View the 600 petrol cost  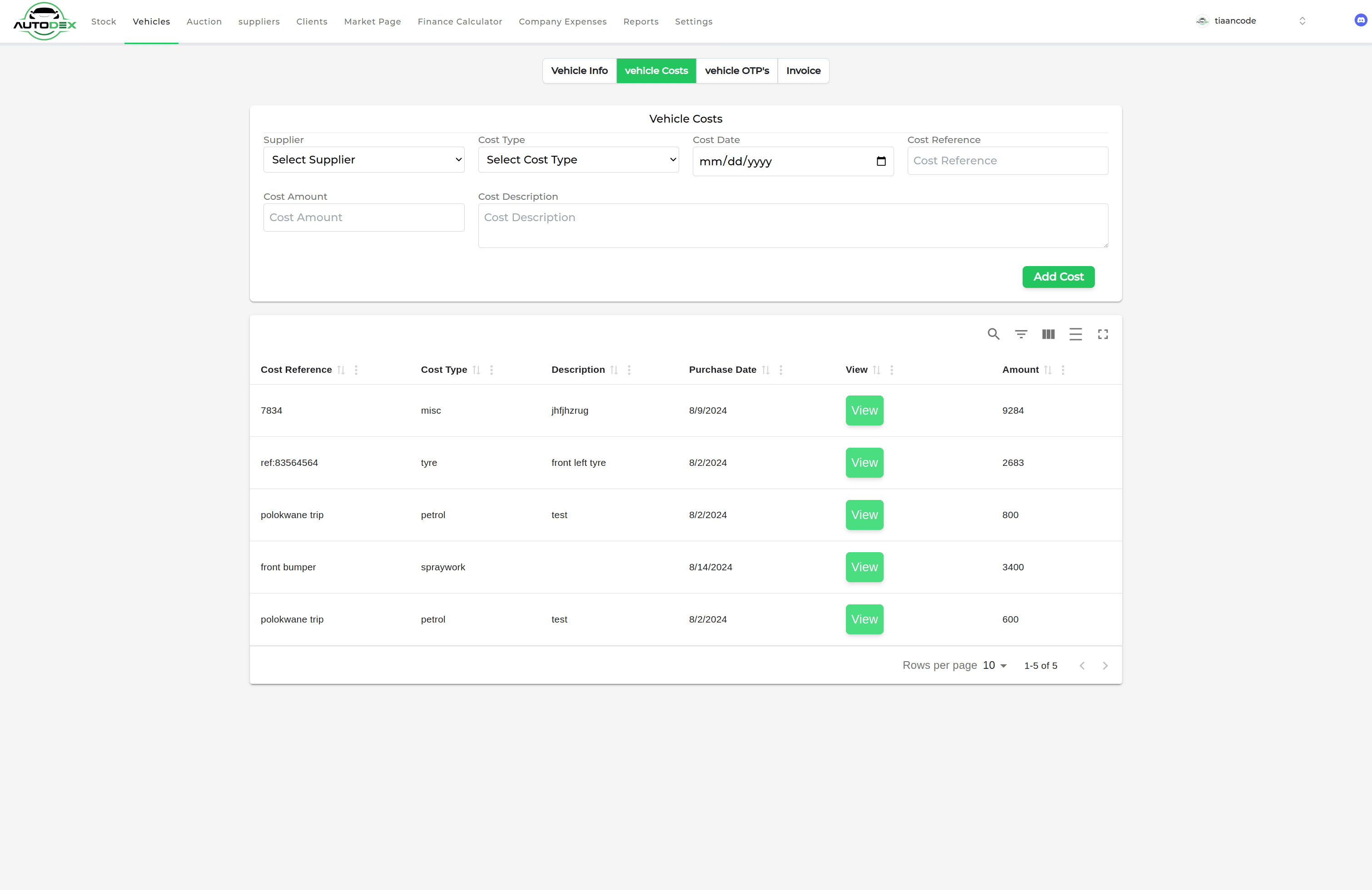click(x=864, y=619)
